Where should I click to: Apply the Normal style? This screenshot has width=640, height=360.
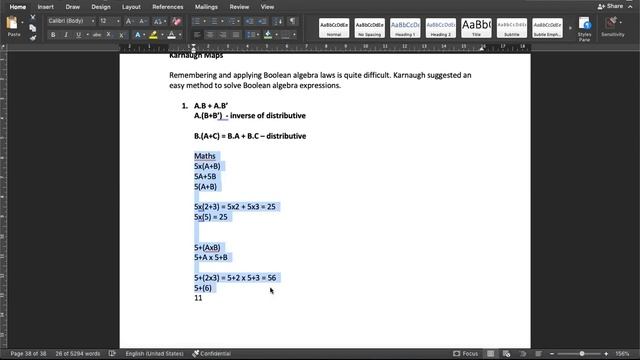tap(334, 28)
